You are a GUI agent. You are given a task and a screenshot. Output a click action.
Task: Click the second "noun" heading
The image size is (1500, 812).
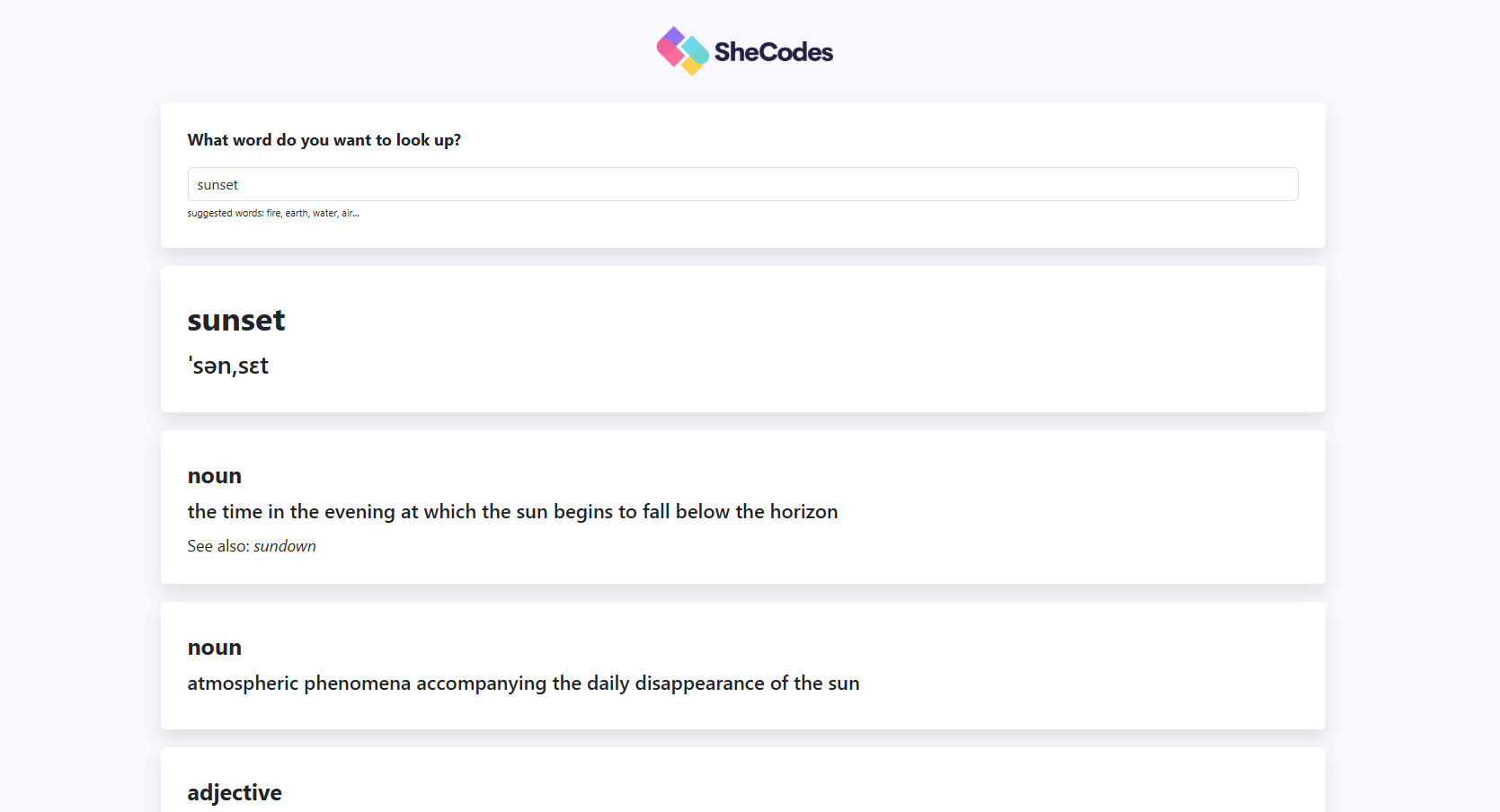tap(214, 648)
